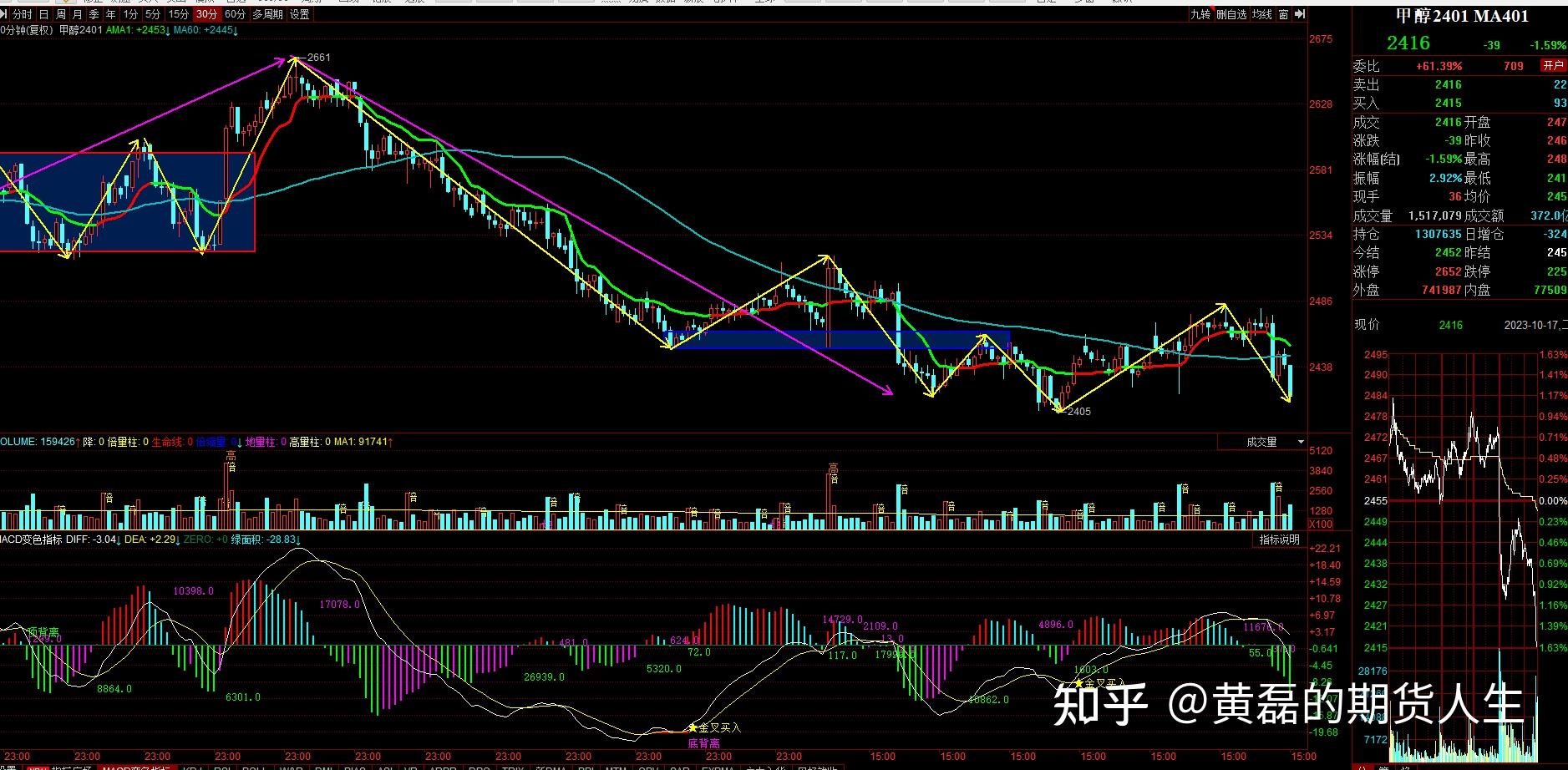Toggle 均线 moving average lines
This screenshot has height=770, width=1568.
tap(1261, 14)
